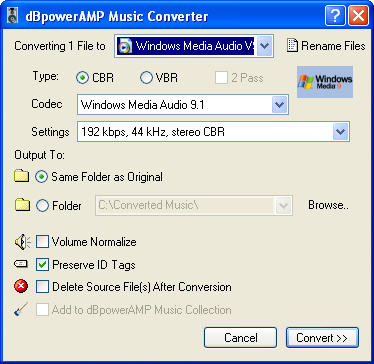Viewport: 374px width, 364px height.
Task: Click the 'Settings' label
Action: (50, 132)
